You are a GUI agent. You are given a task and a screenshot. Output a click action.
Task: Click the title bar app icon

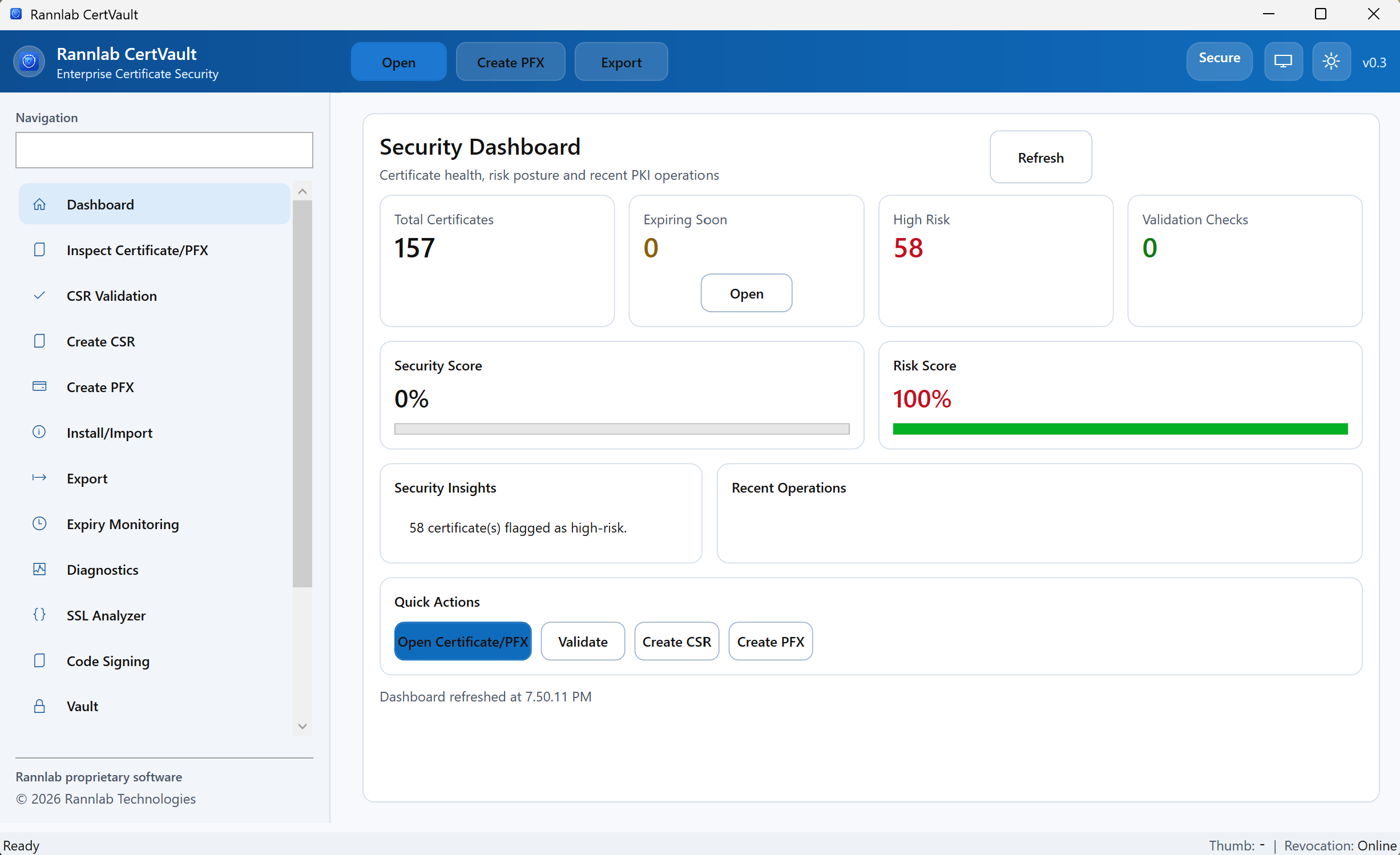click(x=16, y=14)
